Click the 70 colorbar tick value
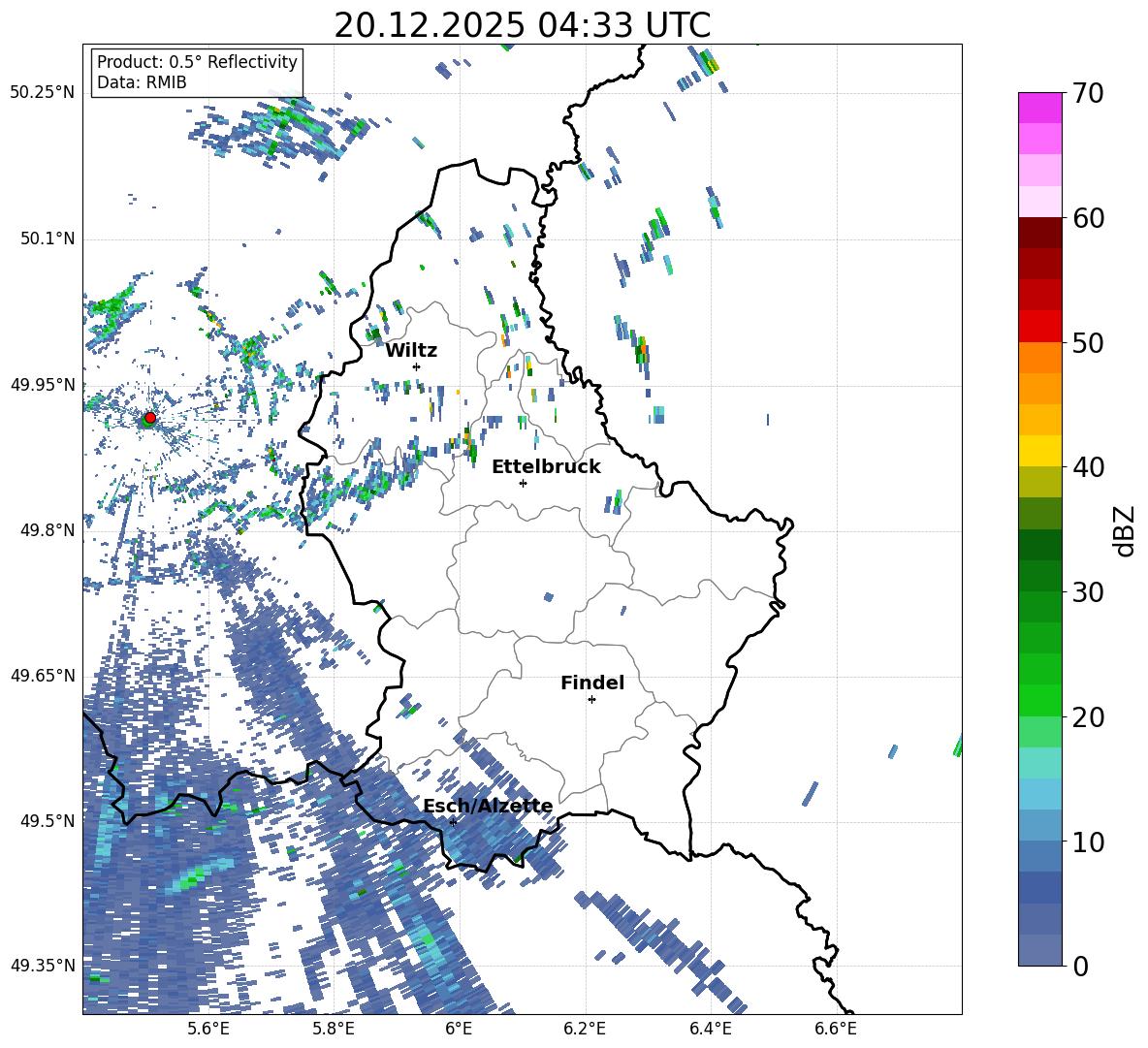Screen dimensions: 1148x1048 point(1088,93)
